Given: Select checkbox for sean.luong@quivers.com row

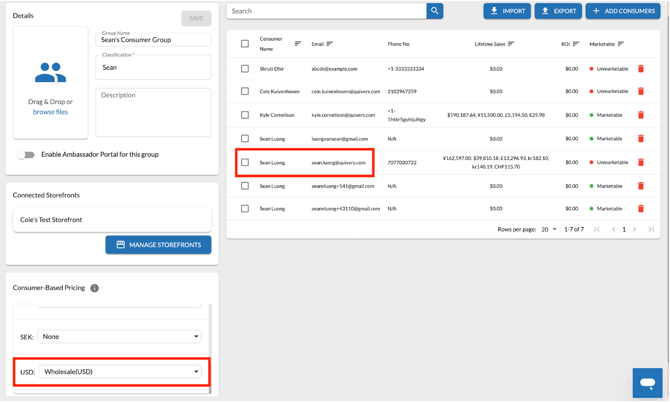Looking at the screenshot, I should pyautogui.click(x=245, y=162).
